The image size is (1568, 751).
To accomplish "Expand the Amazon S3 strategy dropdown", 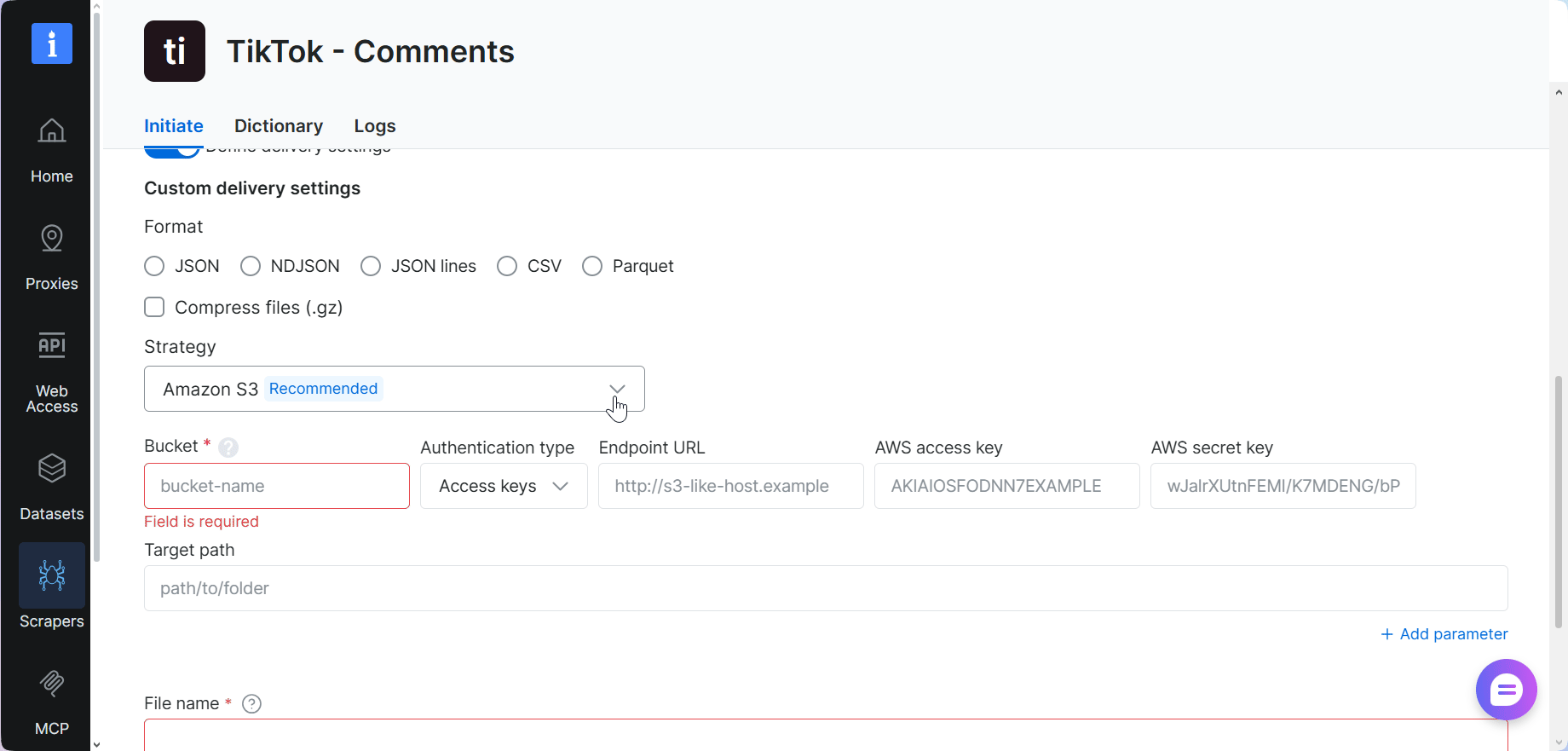I will (395, 389).
